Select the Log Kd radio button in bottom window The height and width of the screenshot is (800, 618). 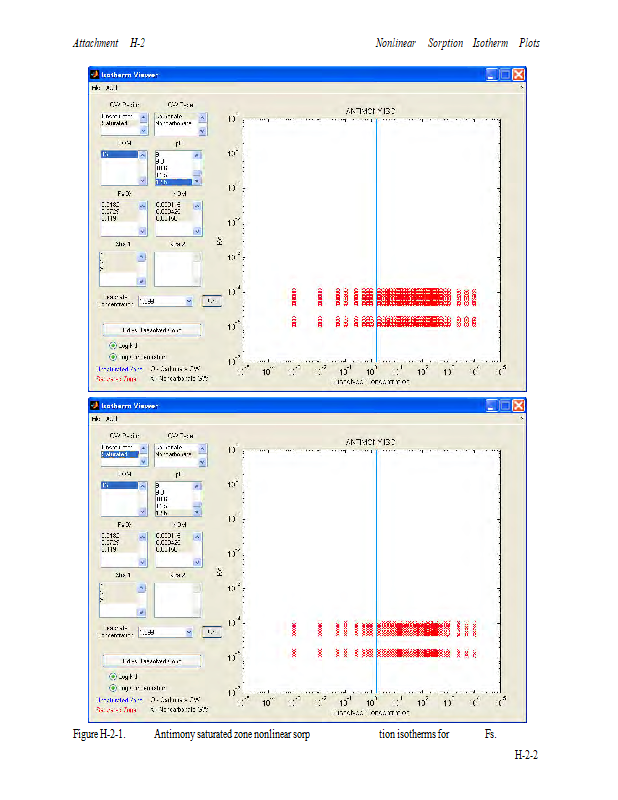113,676
